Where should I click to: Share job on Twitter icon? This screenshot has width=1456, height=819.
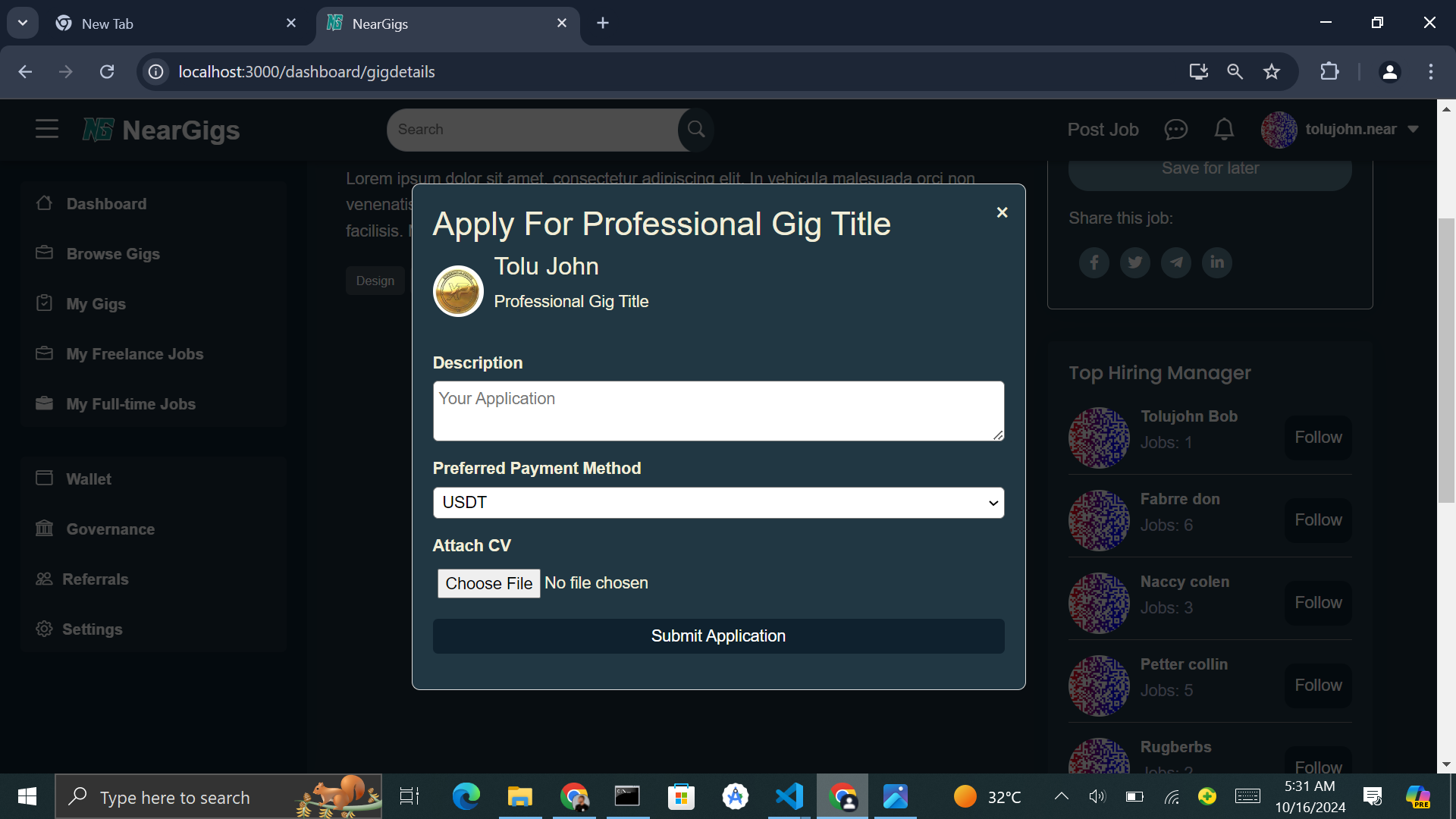point(1134,262)
